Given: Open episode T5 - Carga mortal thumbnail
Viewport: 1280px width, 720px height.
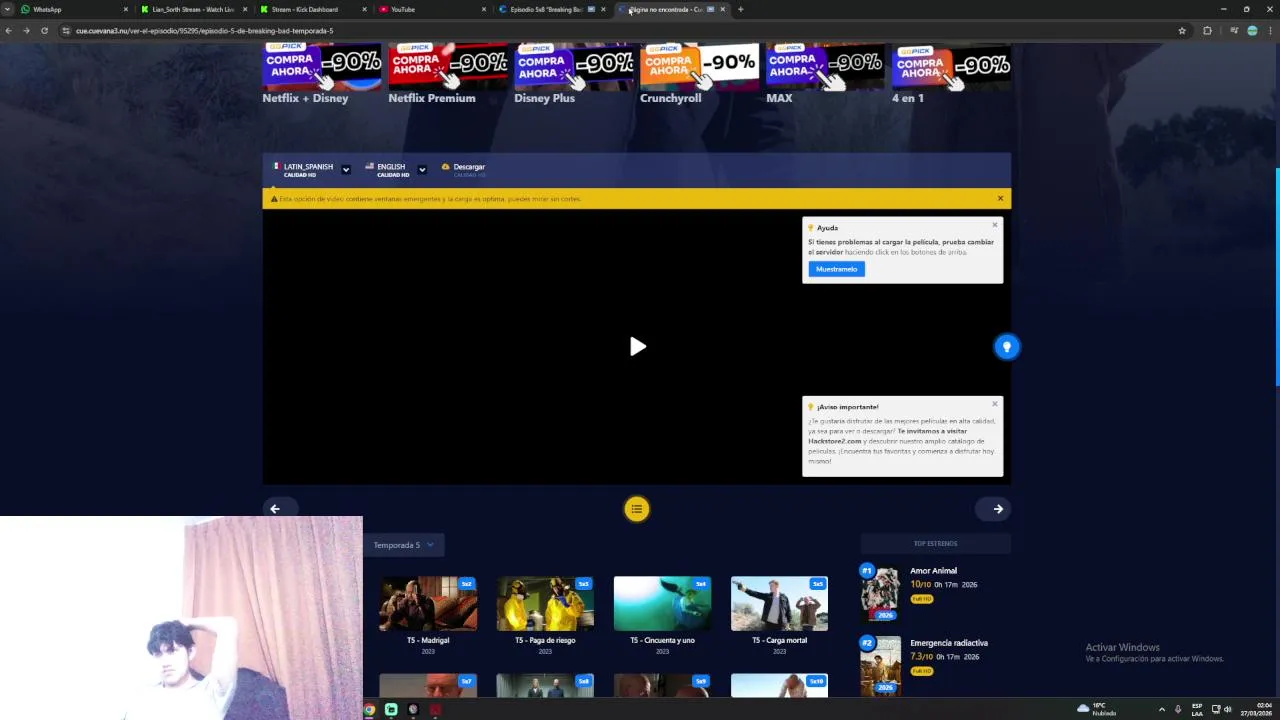Looking at the screenshot, I should click(779, 604).
